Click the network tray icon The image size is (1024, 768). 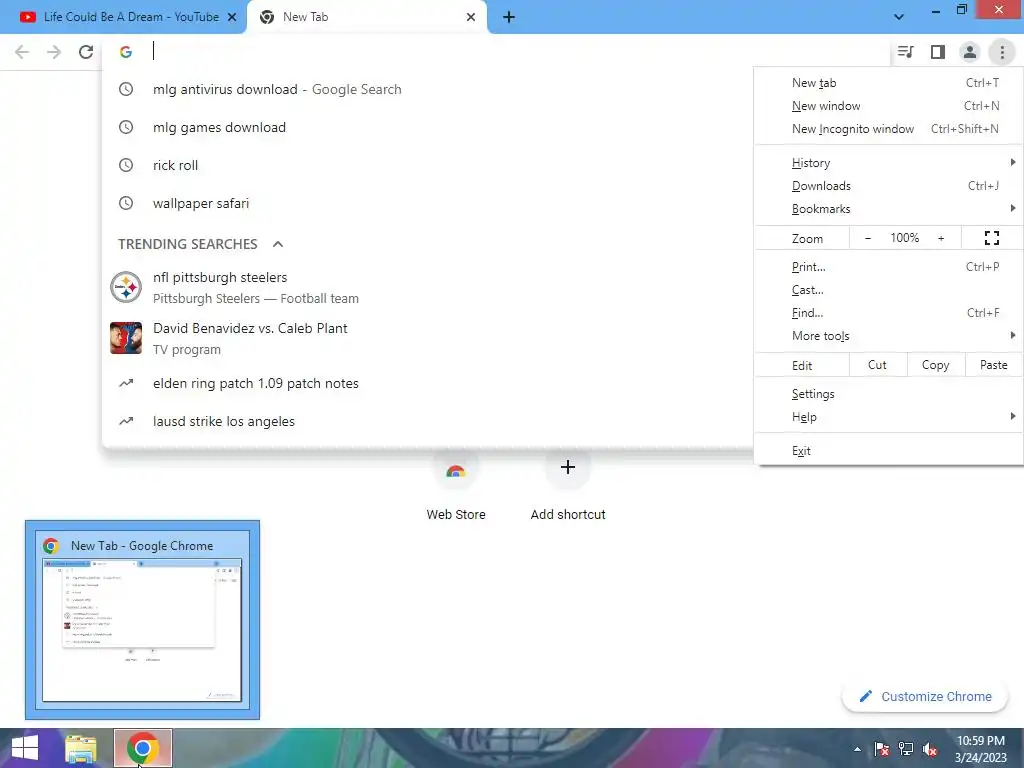tap(906, 749)
